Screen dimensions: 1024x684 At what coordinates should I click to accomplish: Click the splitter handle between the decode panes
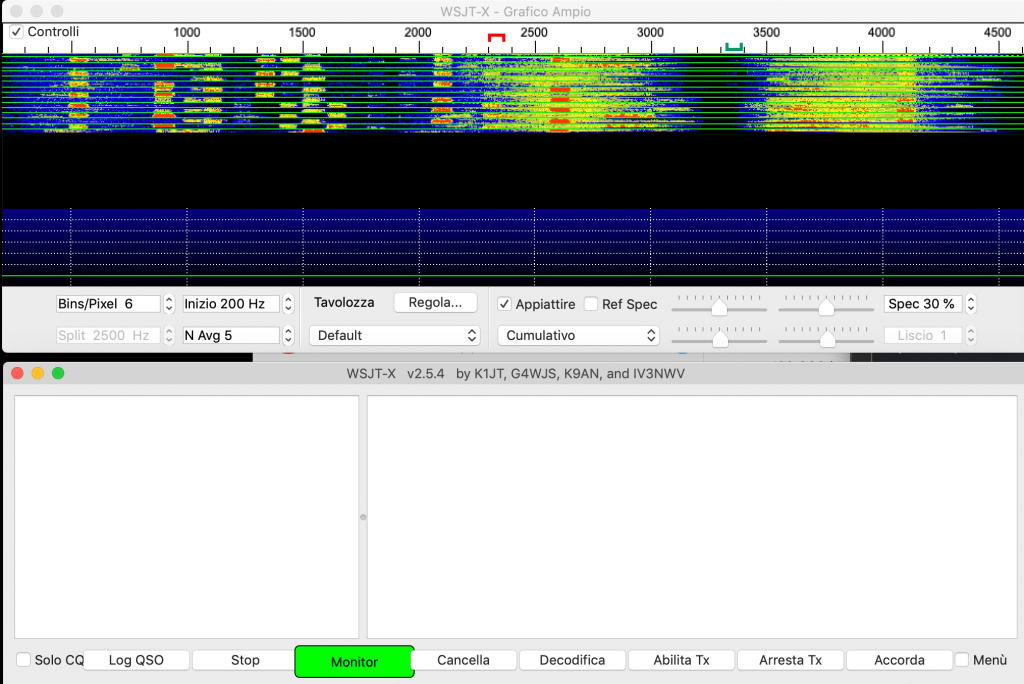(x=363, y=517)
